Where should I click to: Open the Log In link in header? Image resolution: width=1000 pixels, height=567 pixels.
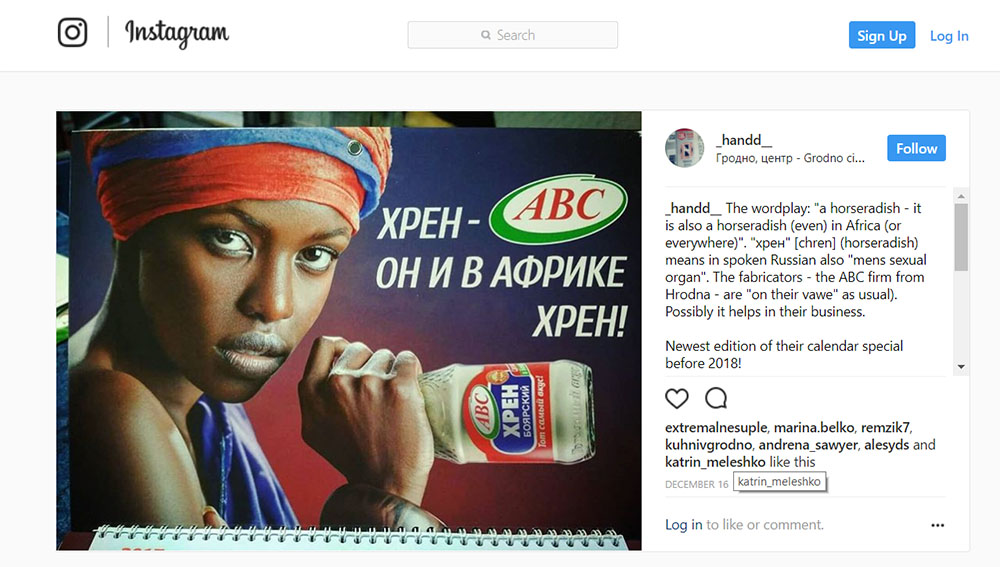tap(949, 36)
